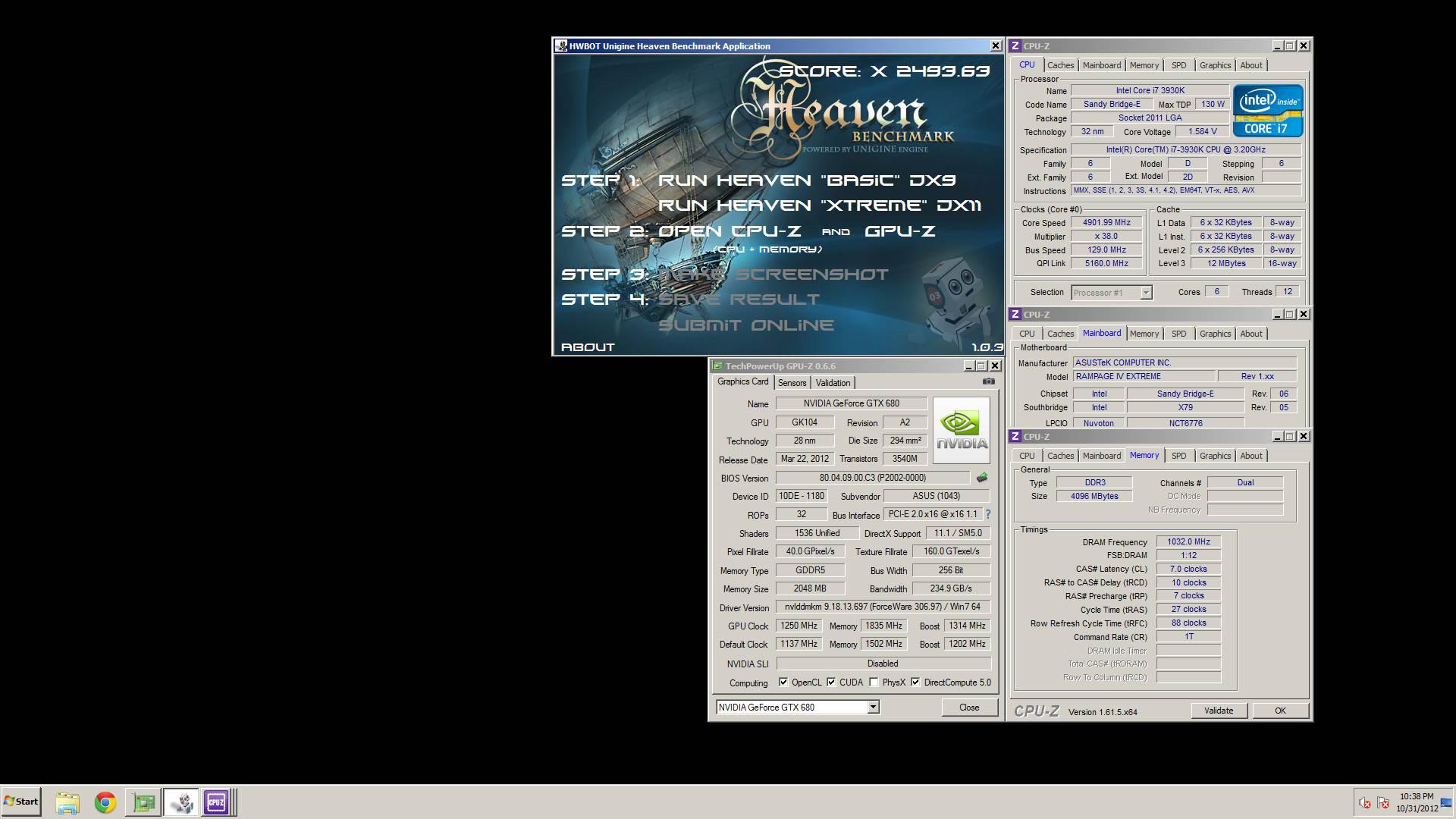This screenshot has height=819, width=1456.
Task: Open the CPU-Z taskbar icon
Action: 216,802
